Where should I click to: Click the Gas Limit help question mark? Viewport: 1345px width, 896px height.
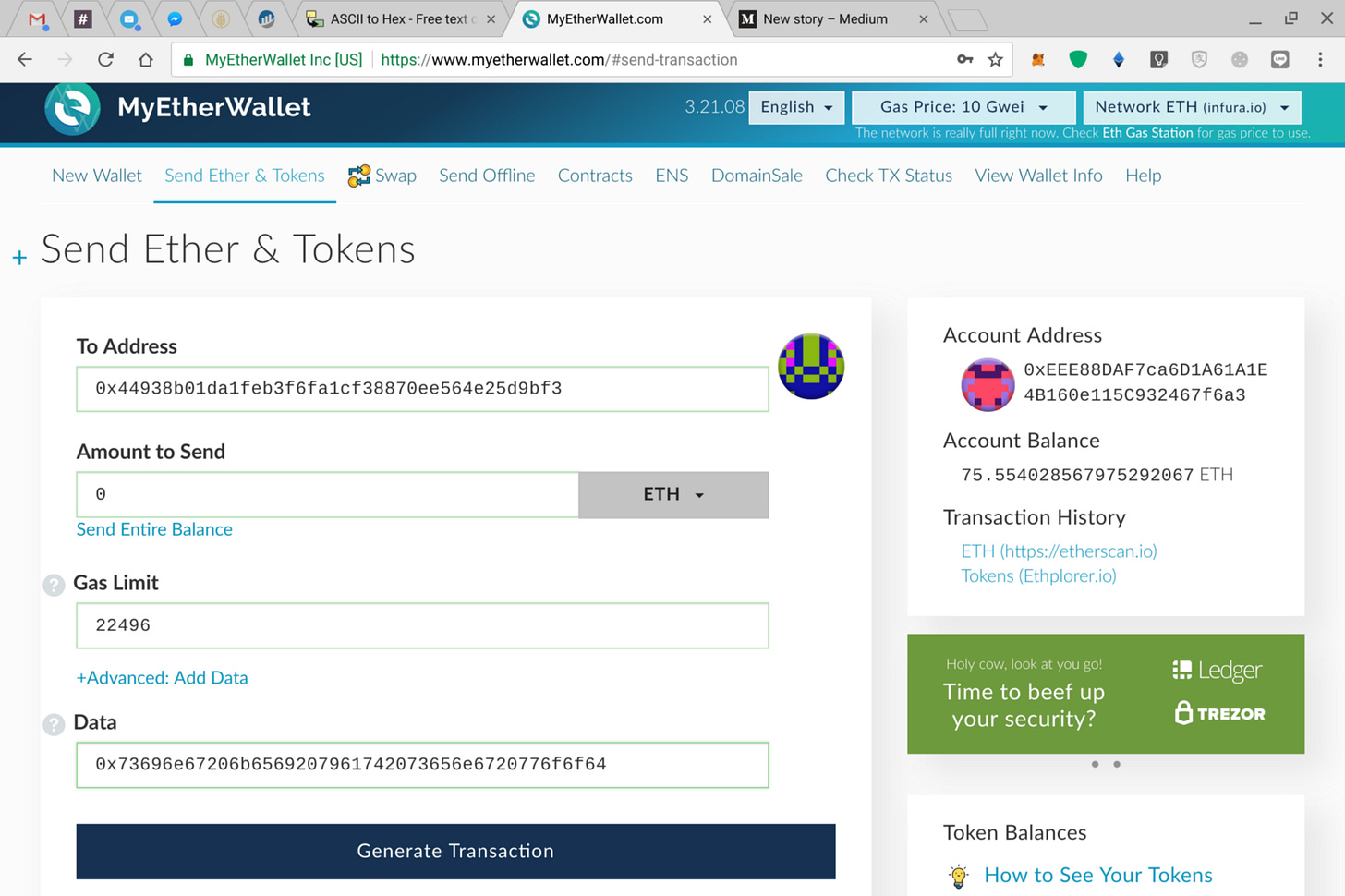point(54,585)
